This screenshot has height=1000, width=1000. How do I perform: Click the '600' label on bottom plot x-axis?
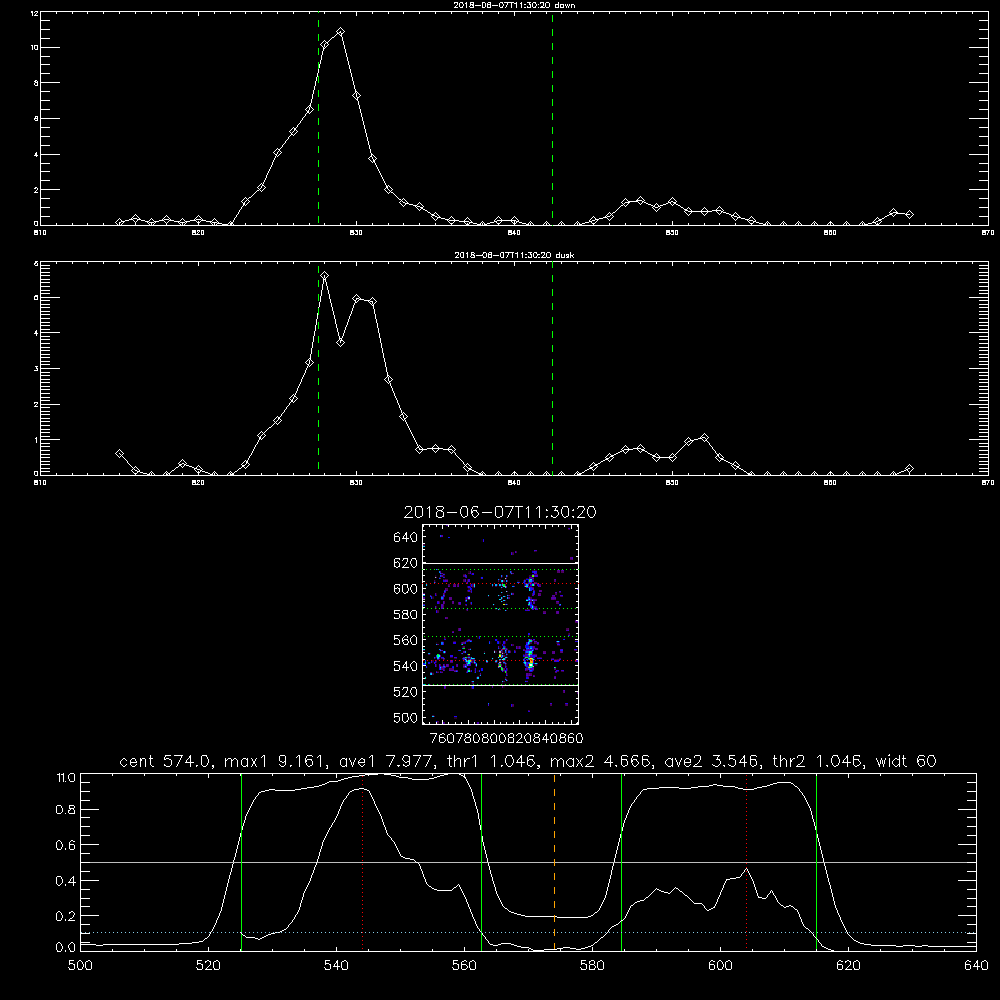click(721, 966)
